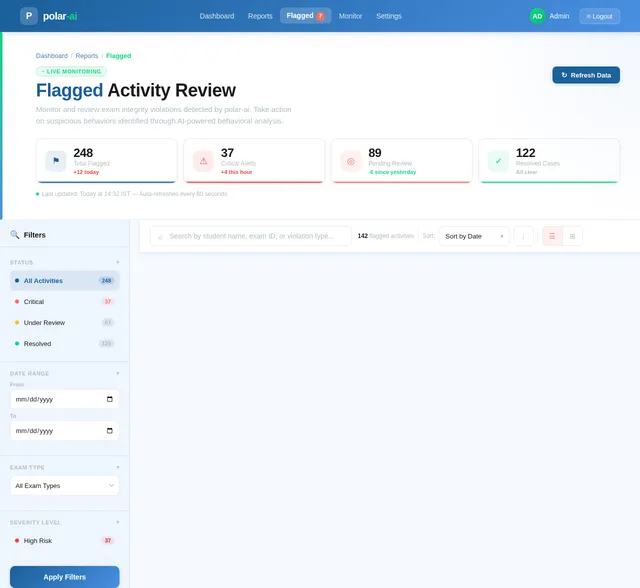The image size is (640, 588).
Task: Click the 248 badge beside All Activities
Action: point(106,281)
